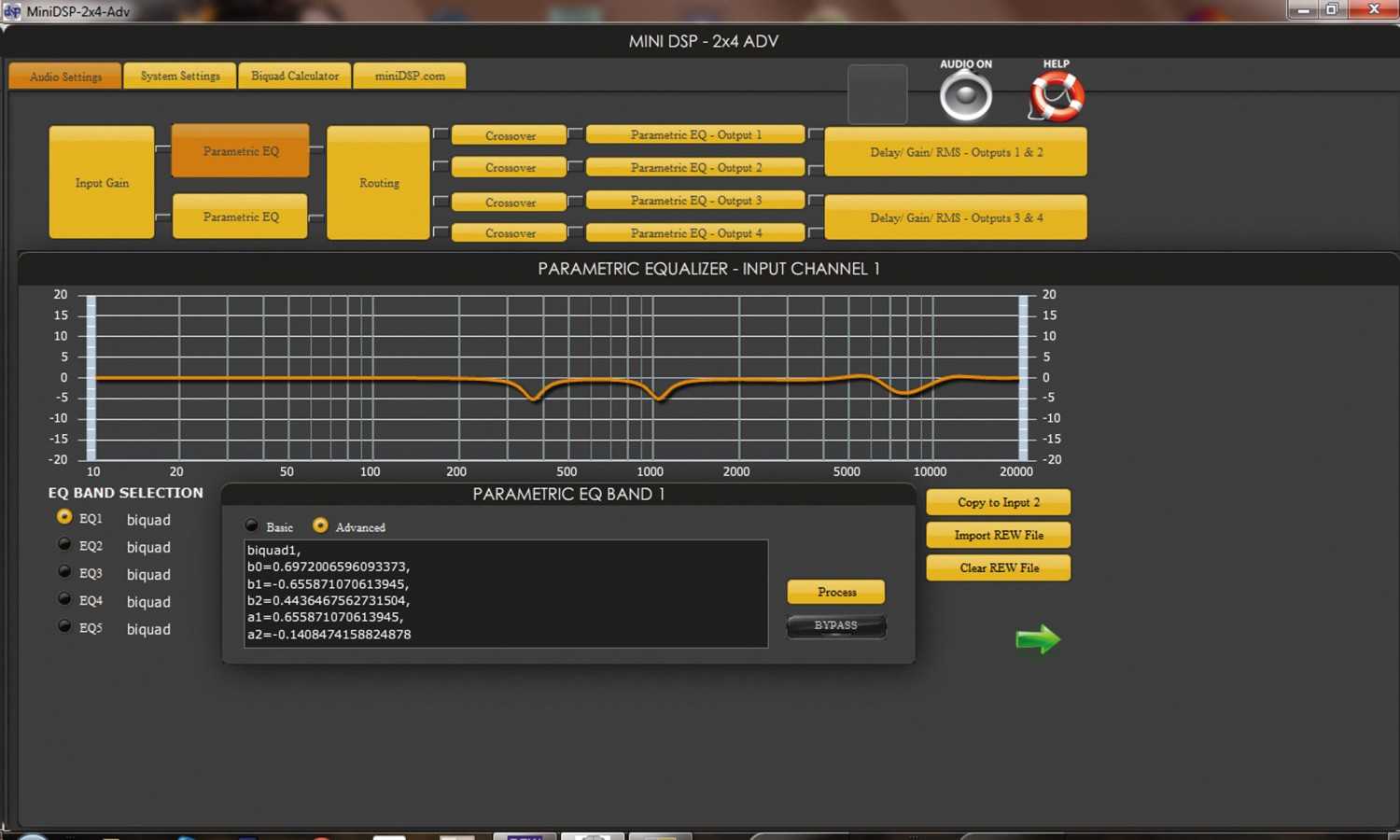Image resolution: width=1400 pixels, height=840 pixels.
Task: Click the "biquad" label beside EQ3
Action: (148, 574)
